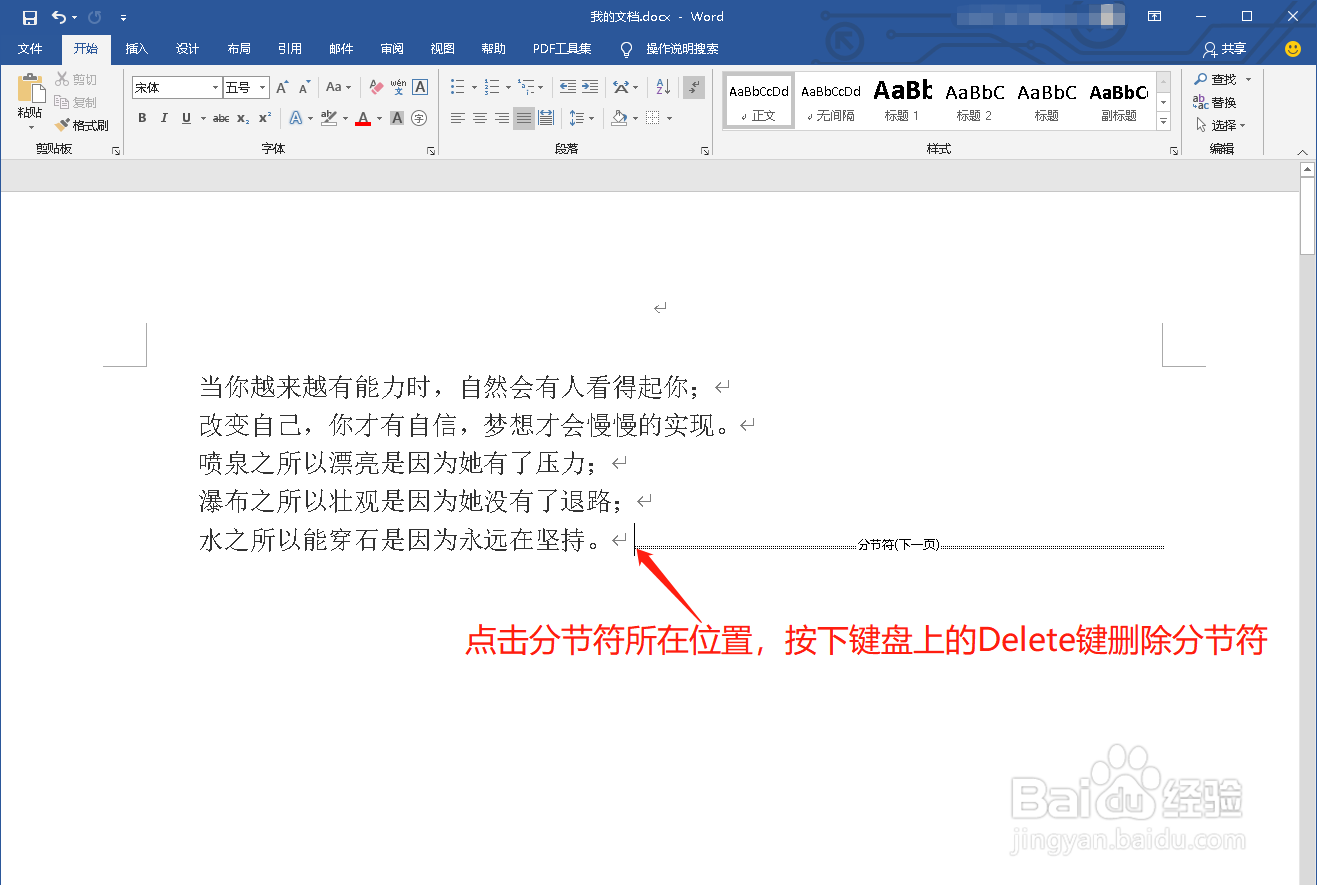
Task: Click the Sort A-Z icon
Action: (663, 88)
